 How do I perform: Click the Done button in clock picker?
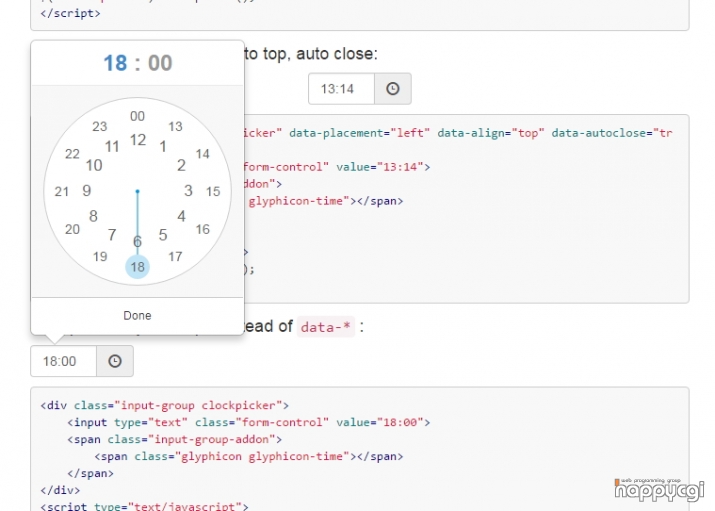137,315
